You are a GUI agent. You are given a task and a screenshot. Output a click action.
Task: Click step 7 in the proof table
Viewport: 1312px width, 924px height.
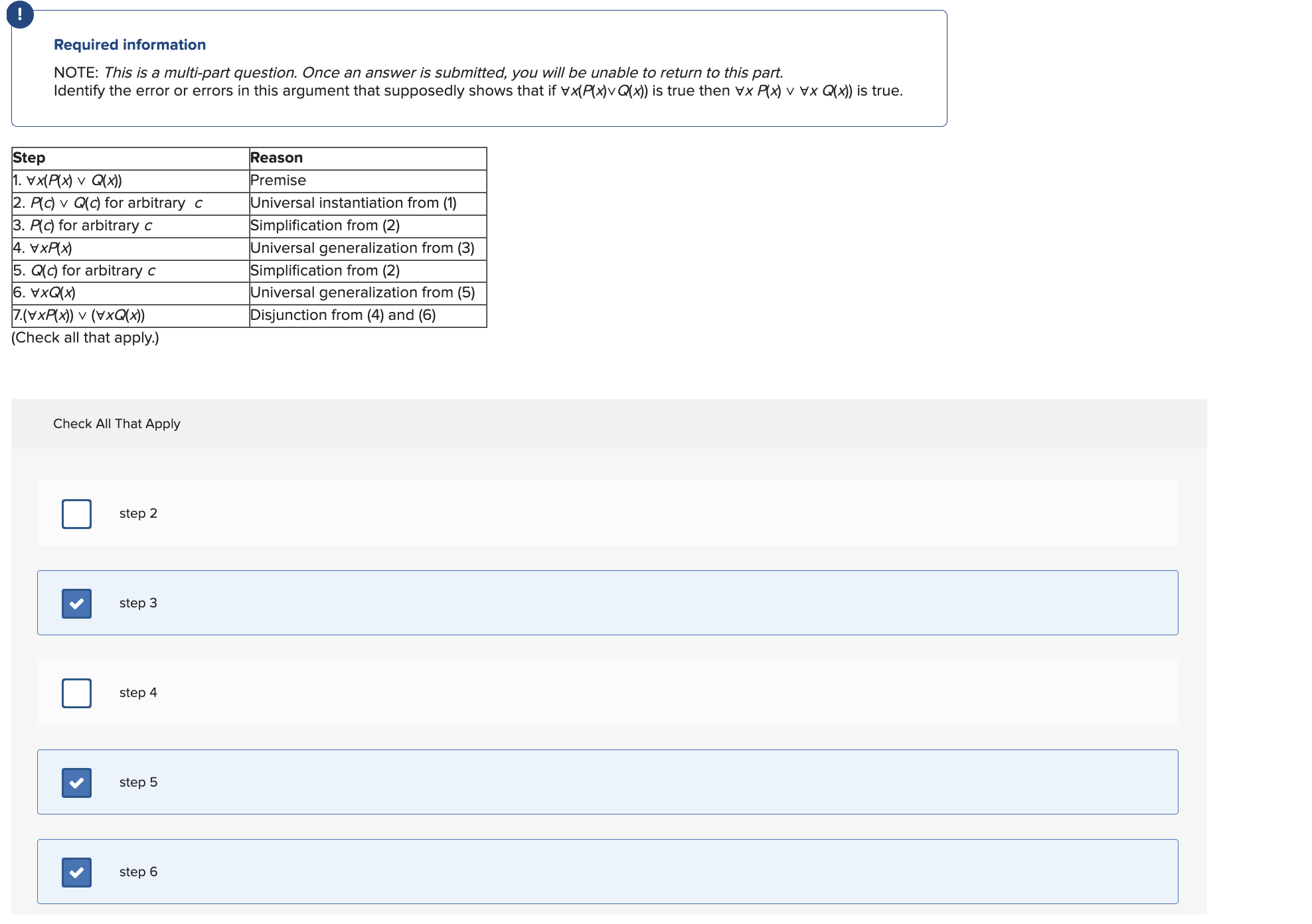(x=80, y=315)
